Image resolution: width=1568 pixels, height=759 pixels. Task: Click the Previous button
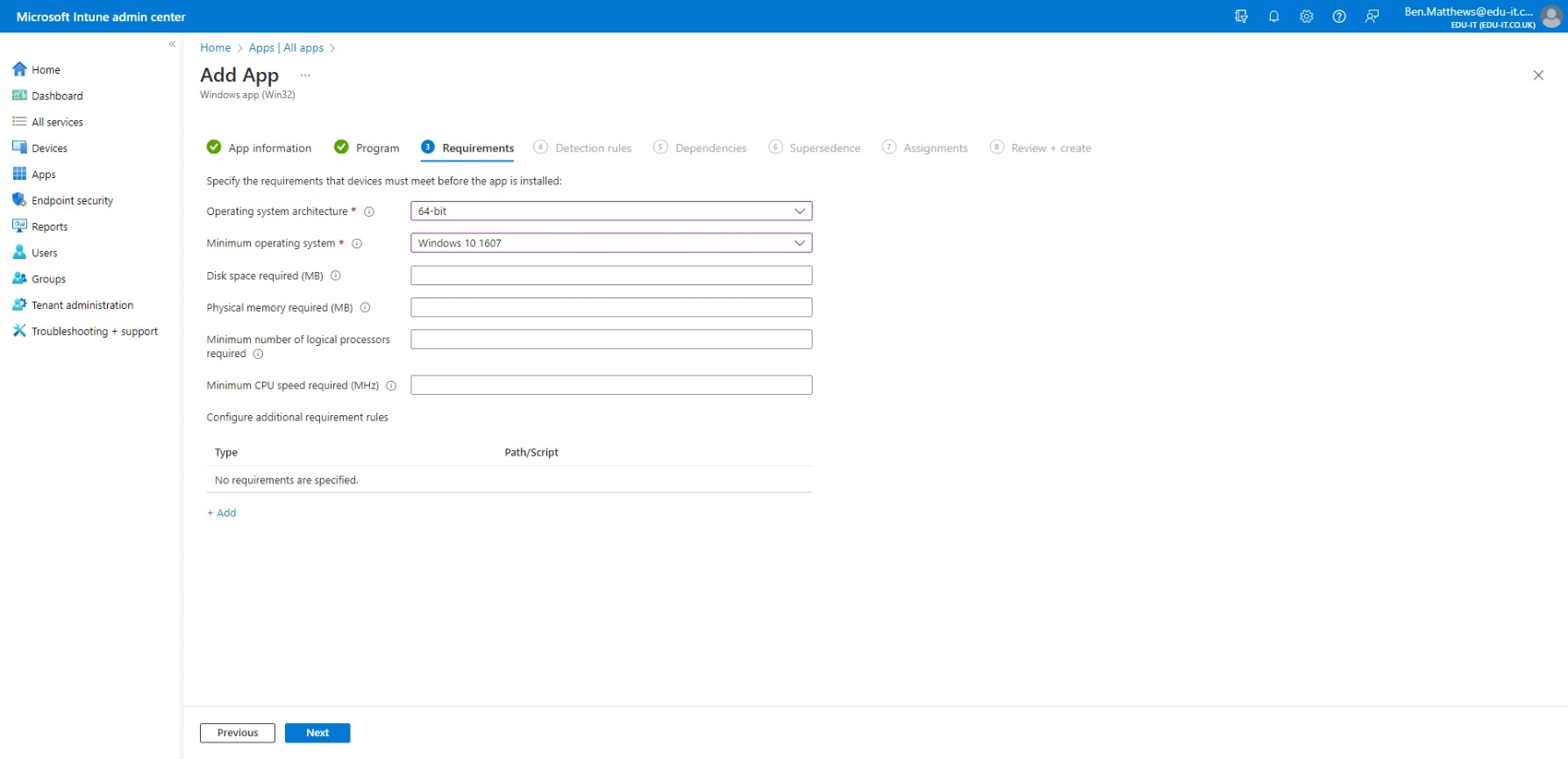click(x=238, y=733)
